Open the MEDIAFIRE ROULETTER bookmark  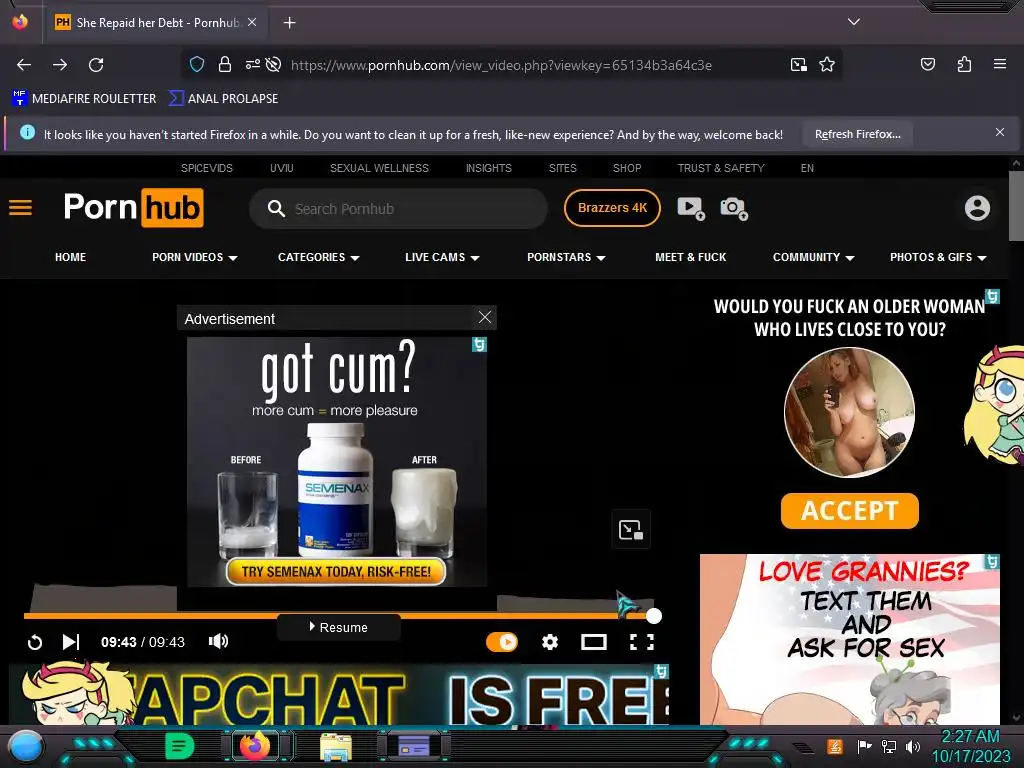point(84,99)
